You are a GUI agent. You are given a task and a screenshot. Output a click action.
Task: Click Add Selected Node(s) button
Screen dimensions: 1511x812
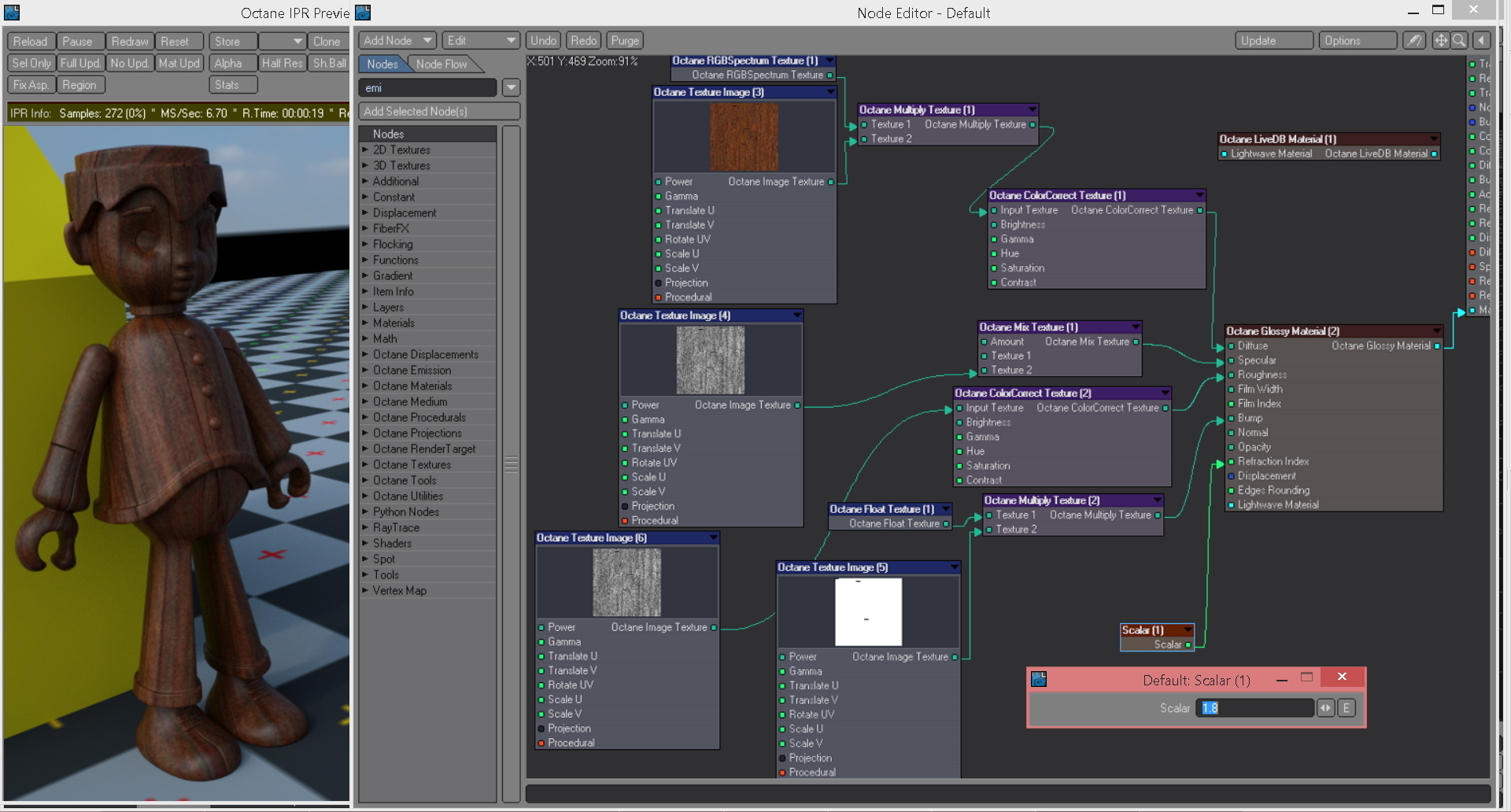[439, 111]
